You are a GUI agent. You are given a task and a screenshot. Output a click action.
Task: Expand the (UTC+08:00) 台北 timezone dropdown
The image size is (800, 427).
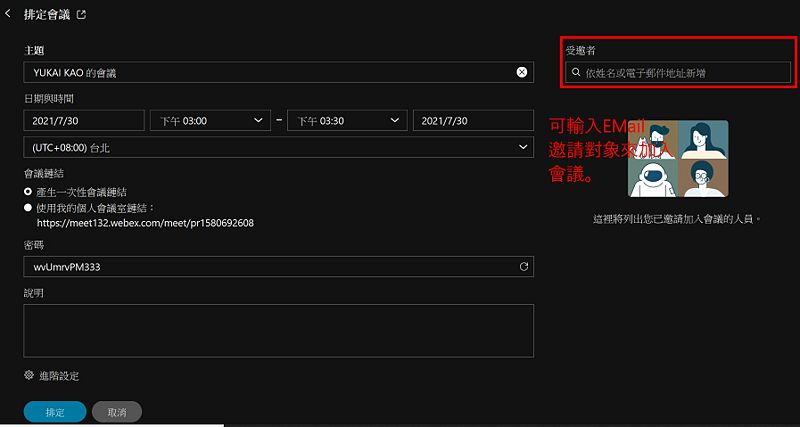(x=279, y=147)
